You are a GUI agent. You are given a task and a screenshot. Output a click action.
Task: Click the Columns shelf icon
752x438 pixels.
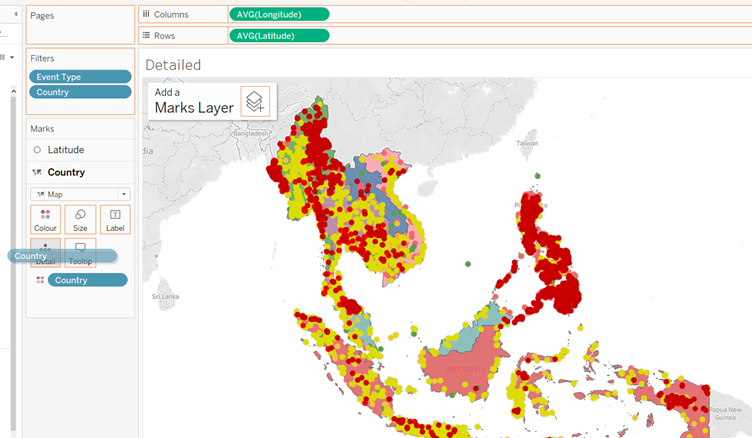[146, 14]
